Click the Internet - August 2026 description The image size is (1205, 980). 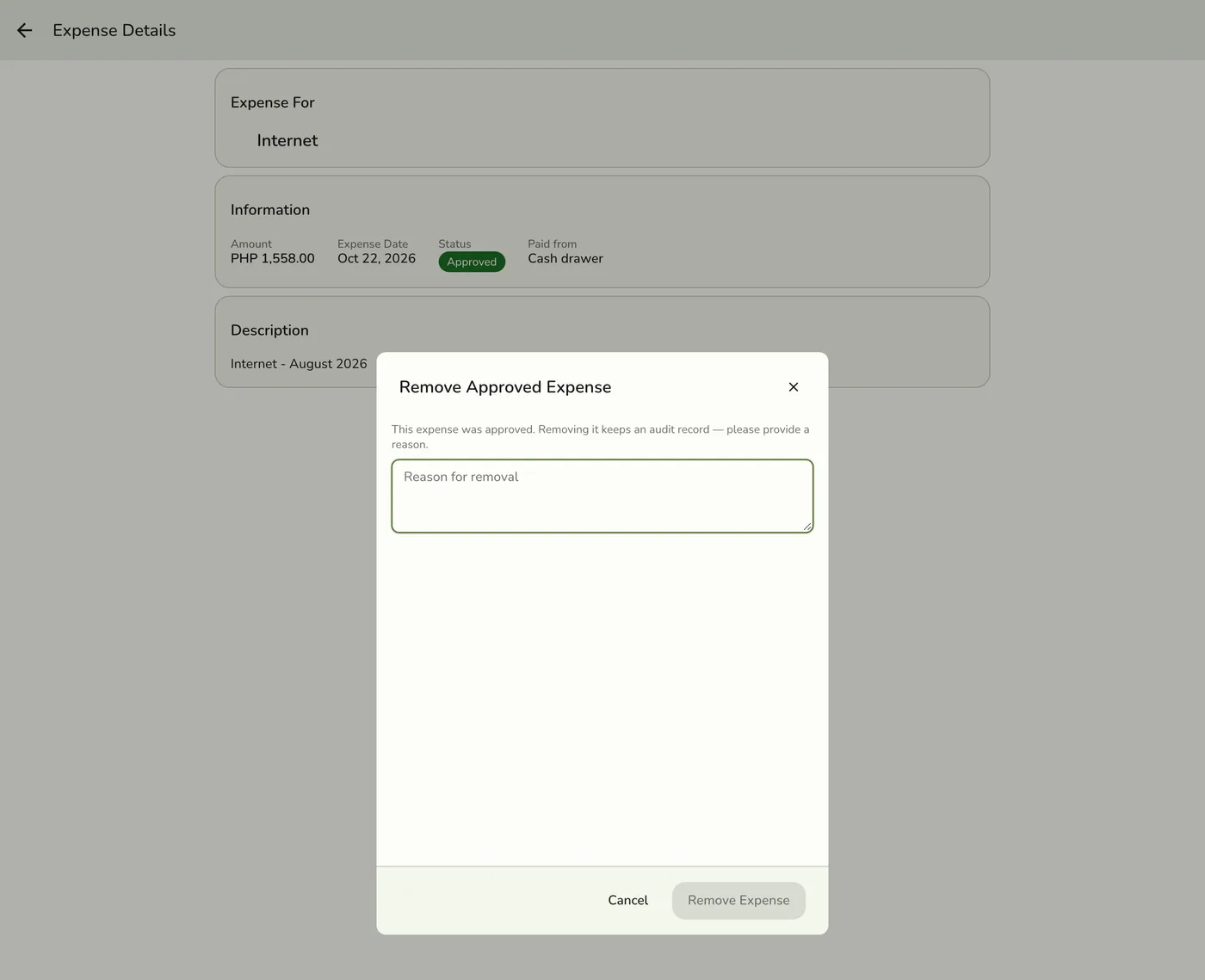tap(299, 364)
